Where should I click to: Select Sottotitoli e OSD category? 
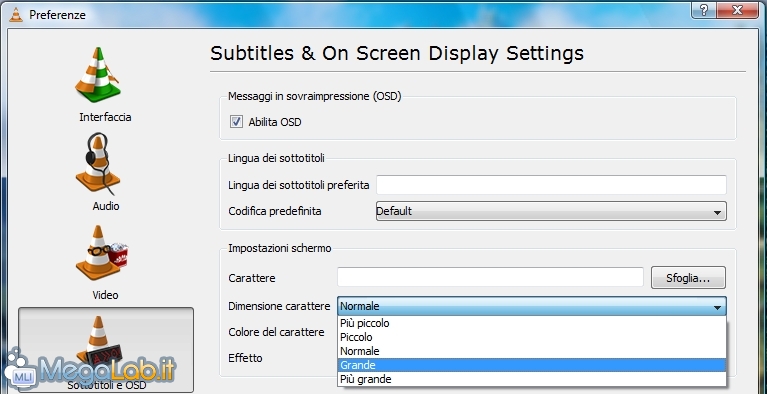click(106, 349)
